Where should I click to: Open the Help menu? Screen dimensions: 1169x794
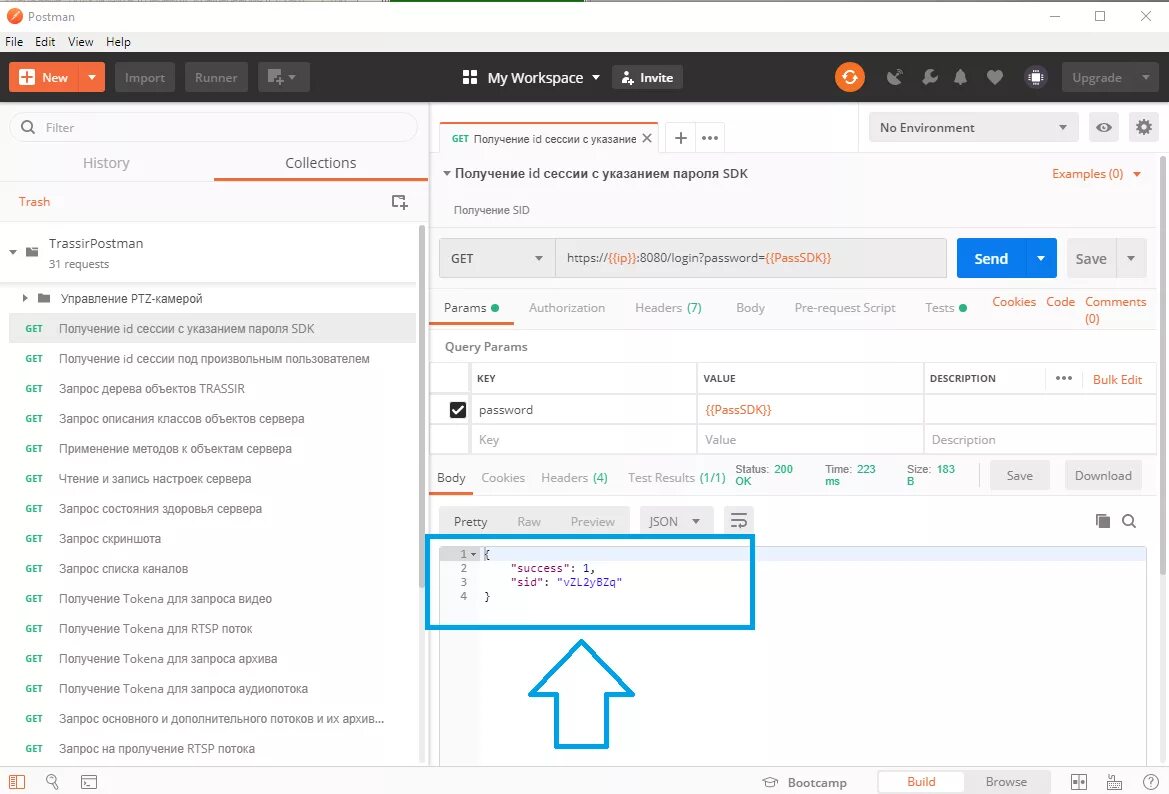click(119, 42)
